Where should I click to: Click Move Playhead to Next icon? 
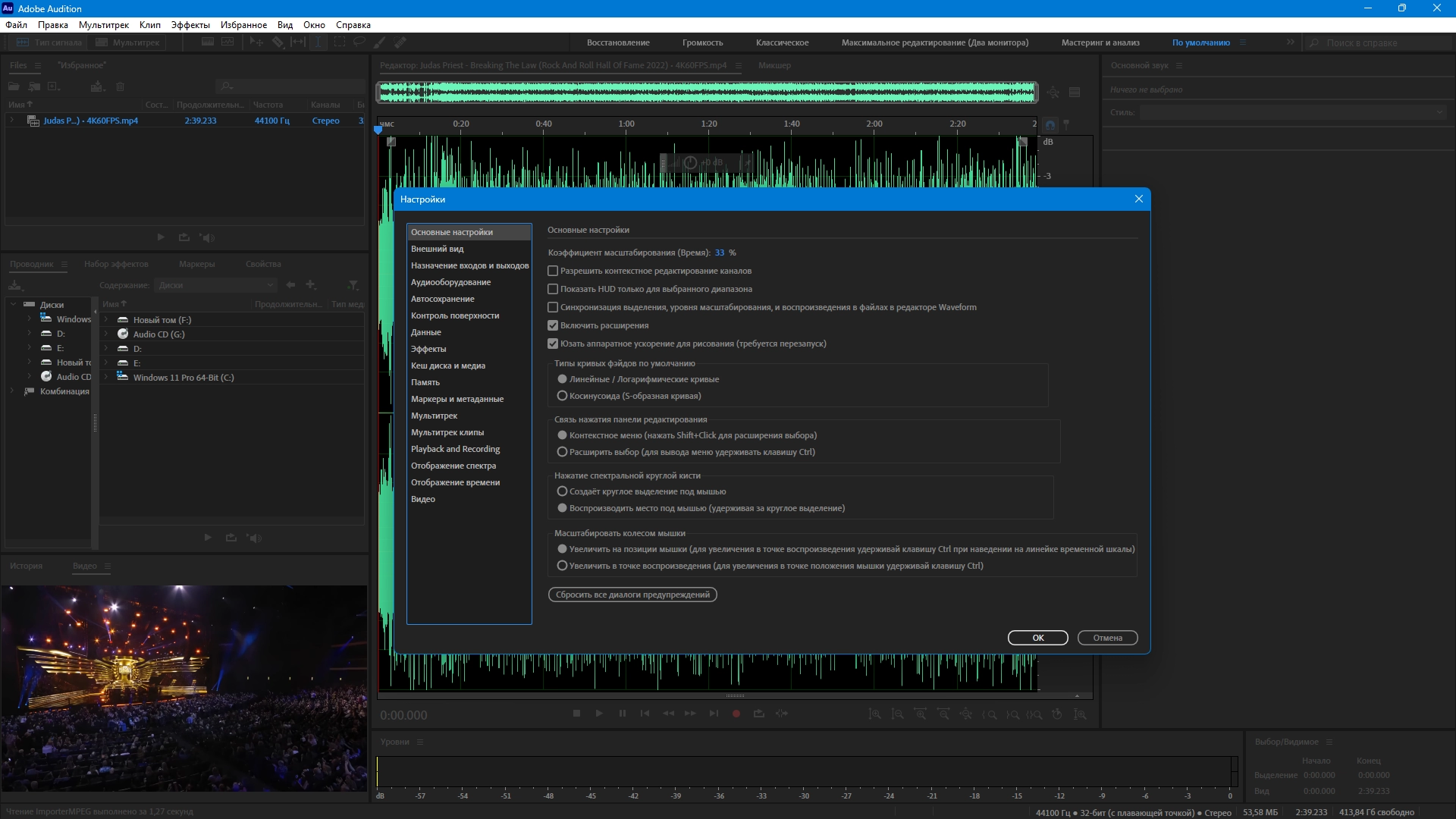click(713, 714)
